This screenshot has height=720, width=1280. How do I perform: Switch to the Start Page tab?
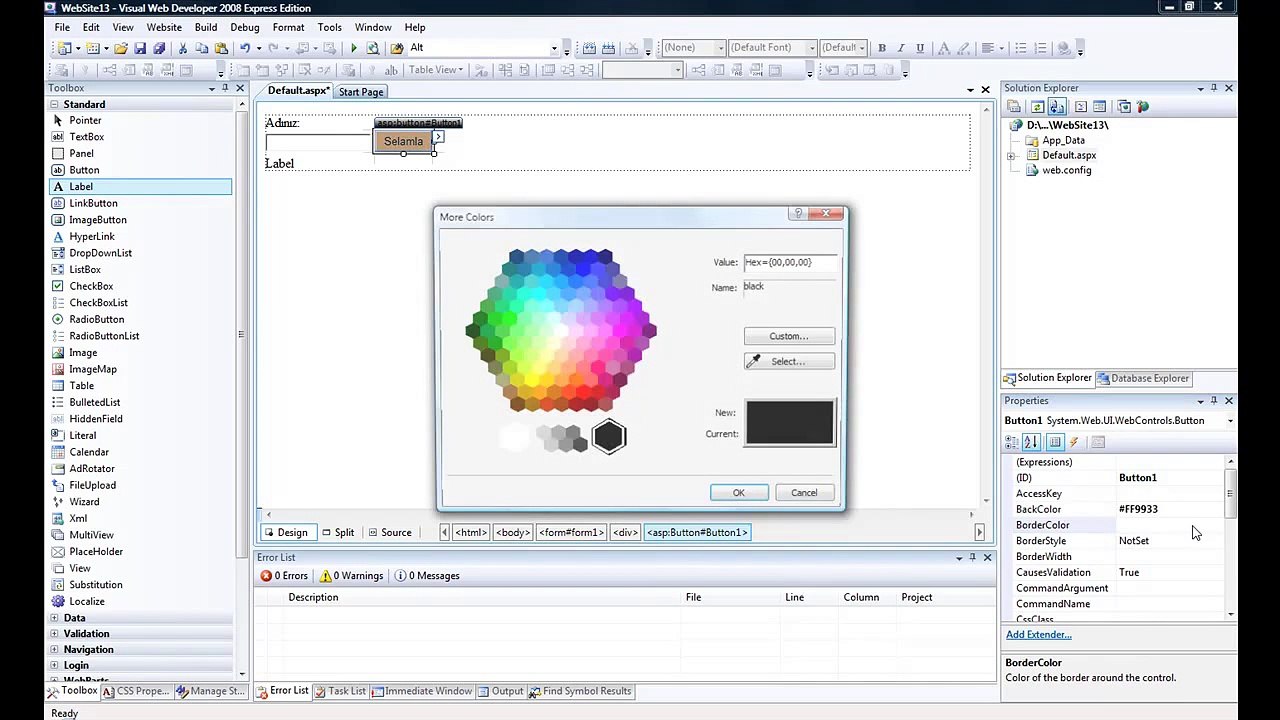[361, 92]
